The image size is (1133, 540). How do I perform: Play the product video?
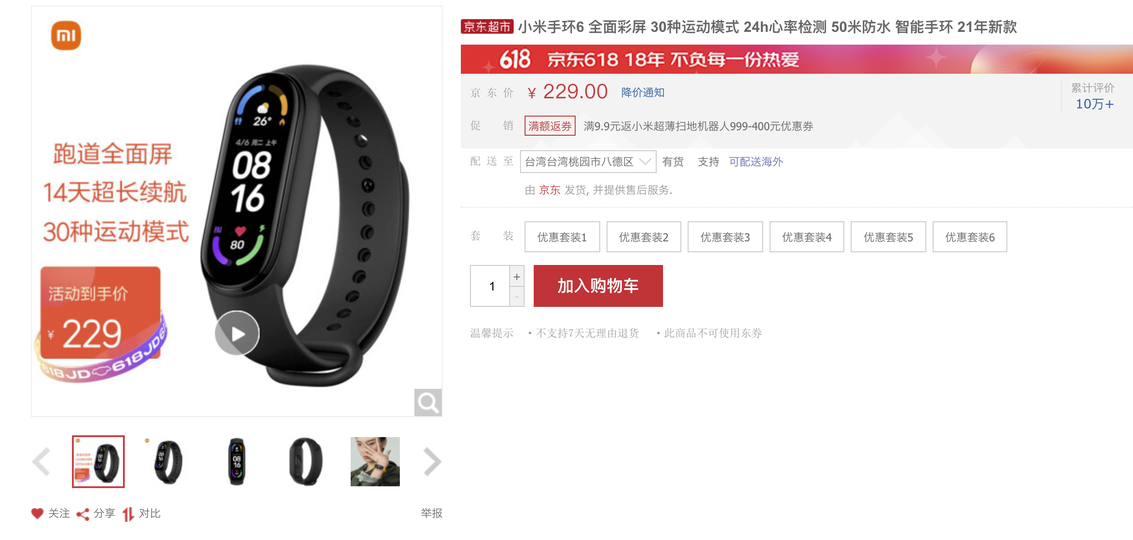tap(237, 333)
